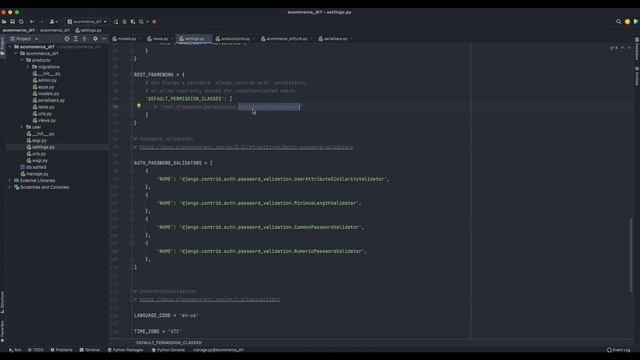Open the Terminal tool window button

(90, 350)
